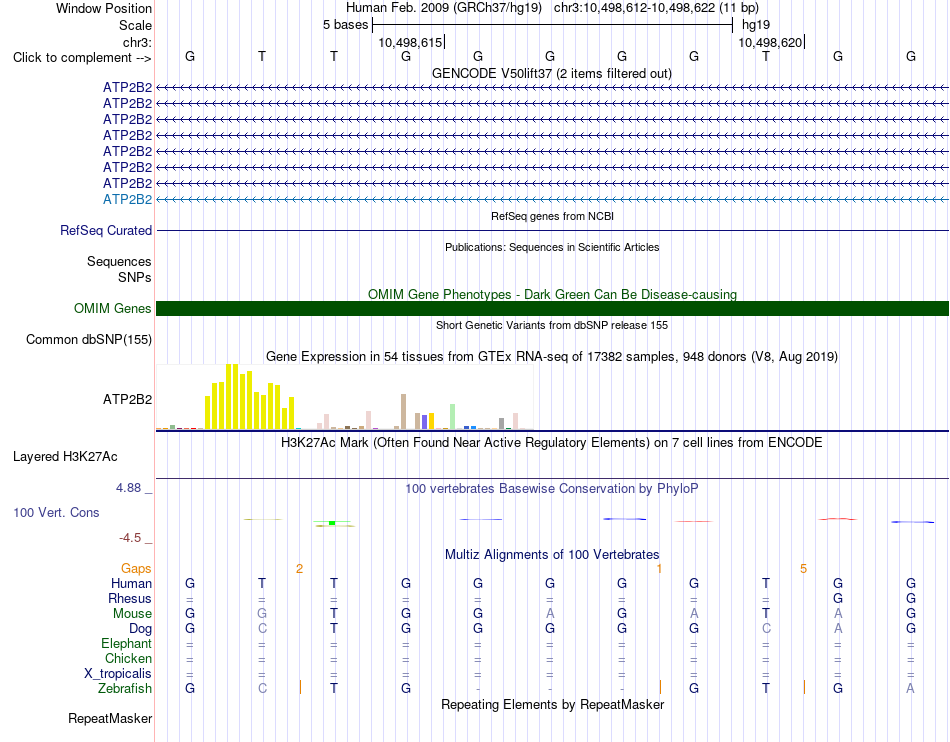Screen dimensions: 950x742
Task: Click the black ATP2B2 label of GTEx track
Action: coord(127,400)
